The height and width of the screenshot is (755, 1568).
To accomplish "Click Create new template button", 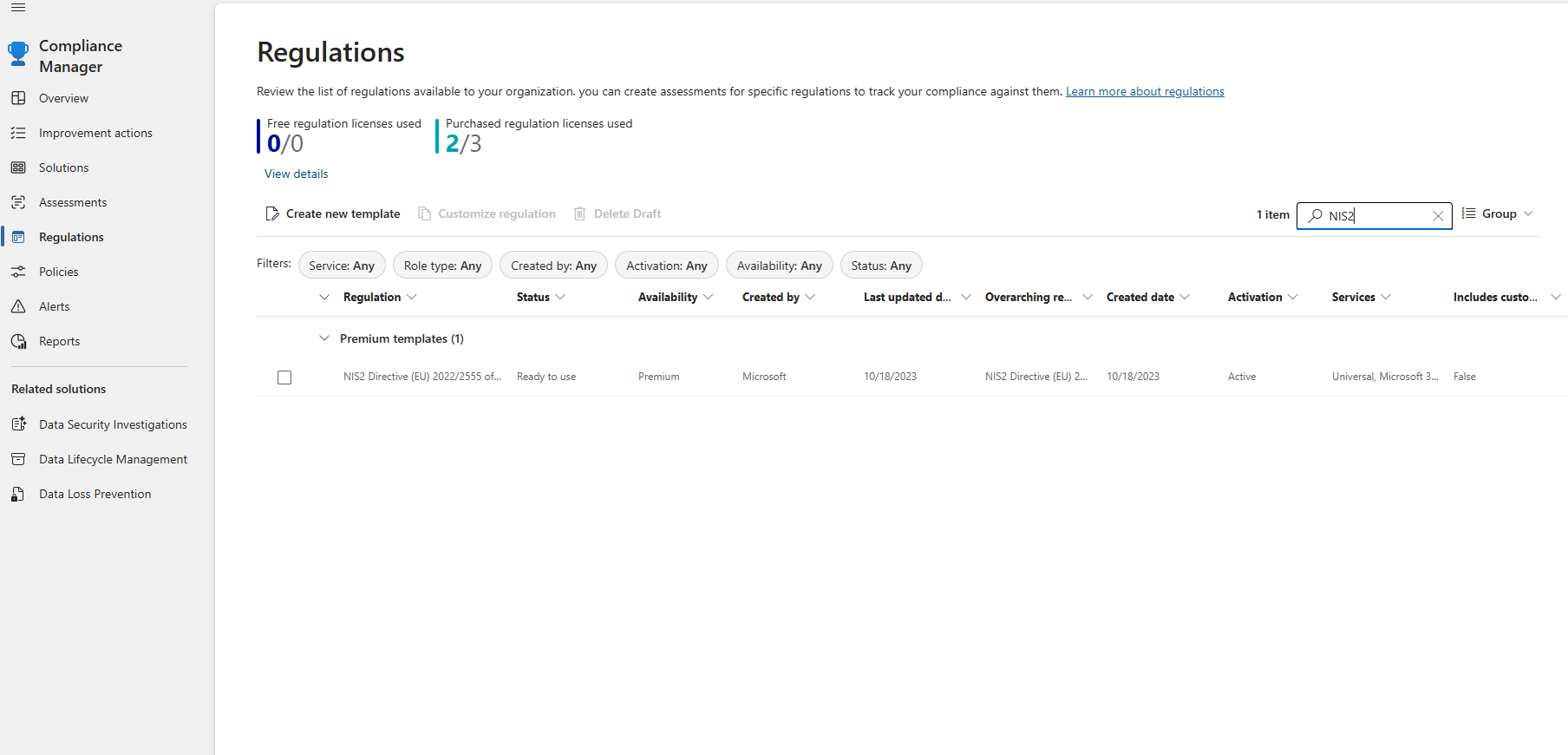I will (x=333, y=213).
